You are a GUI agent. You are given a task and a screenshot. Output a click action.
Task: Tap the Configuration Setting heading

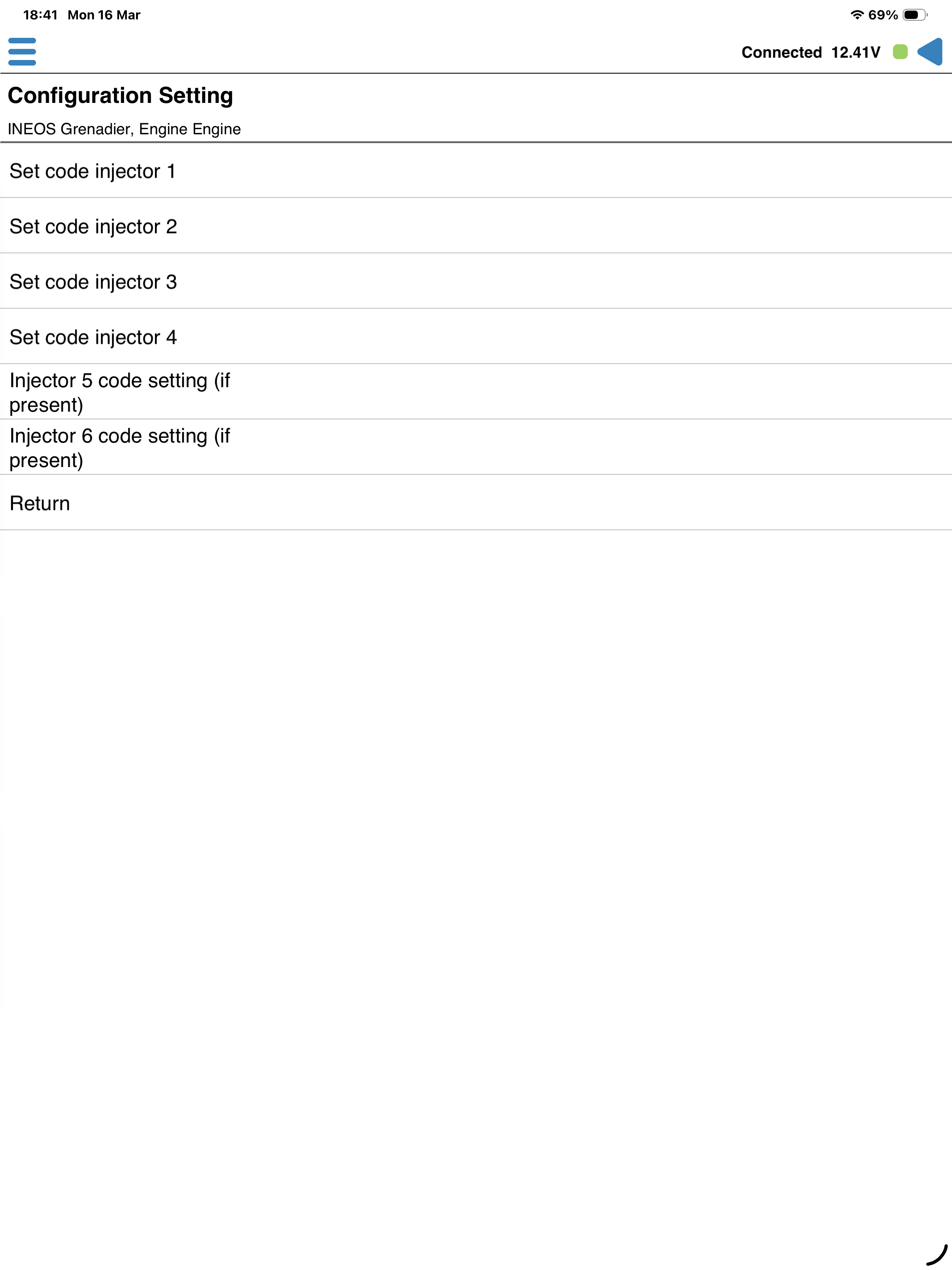pyautogui.click(x=120, y=96)
